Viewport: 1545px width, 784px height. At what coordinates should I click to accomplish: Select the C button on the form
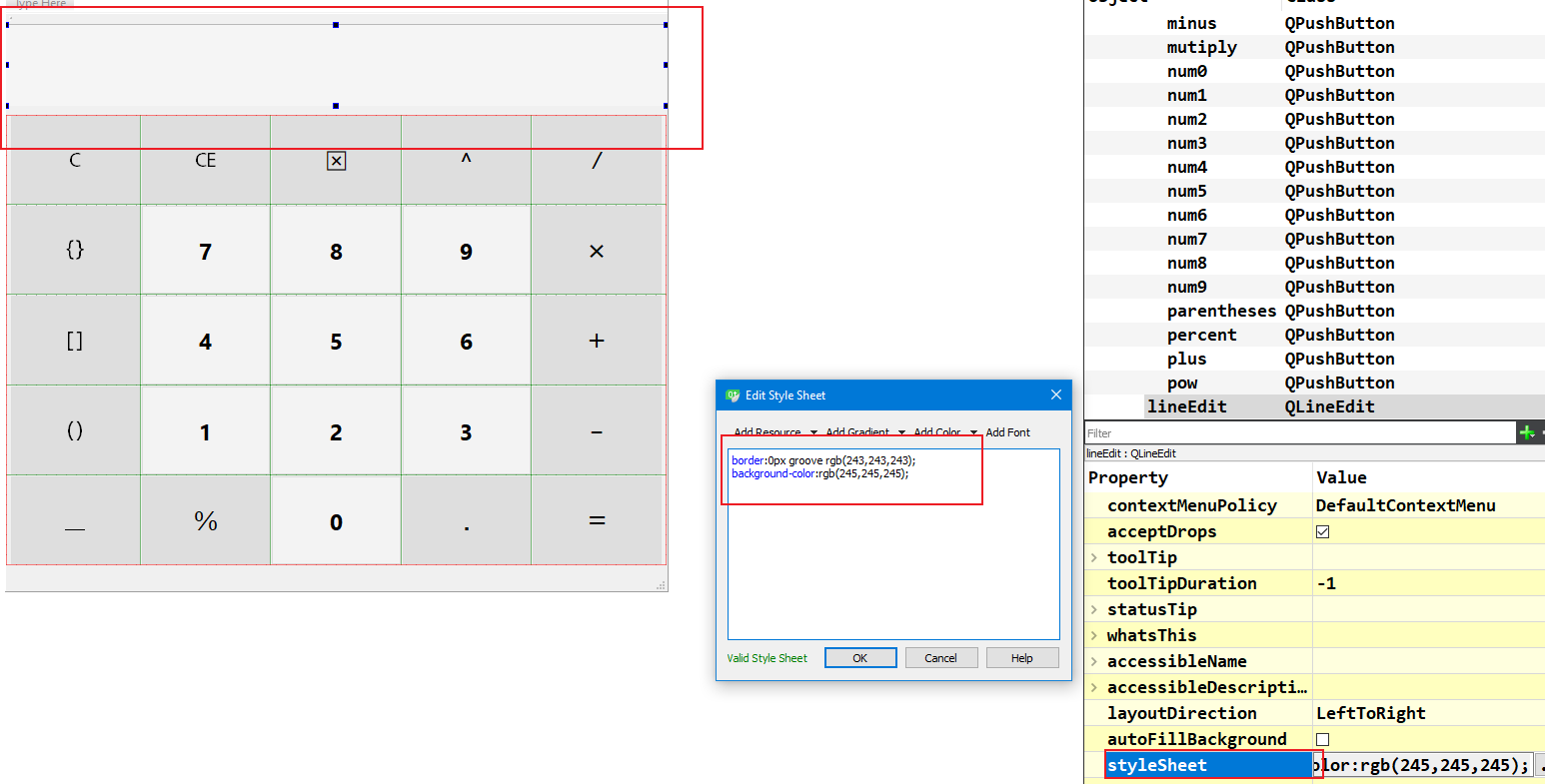pos(74,160)
